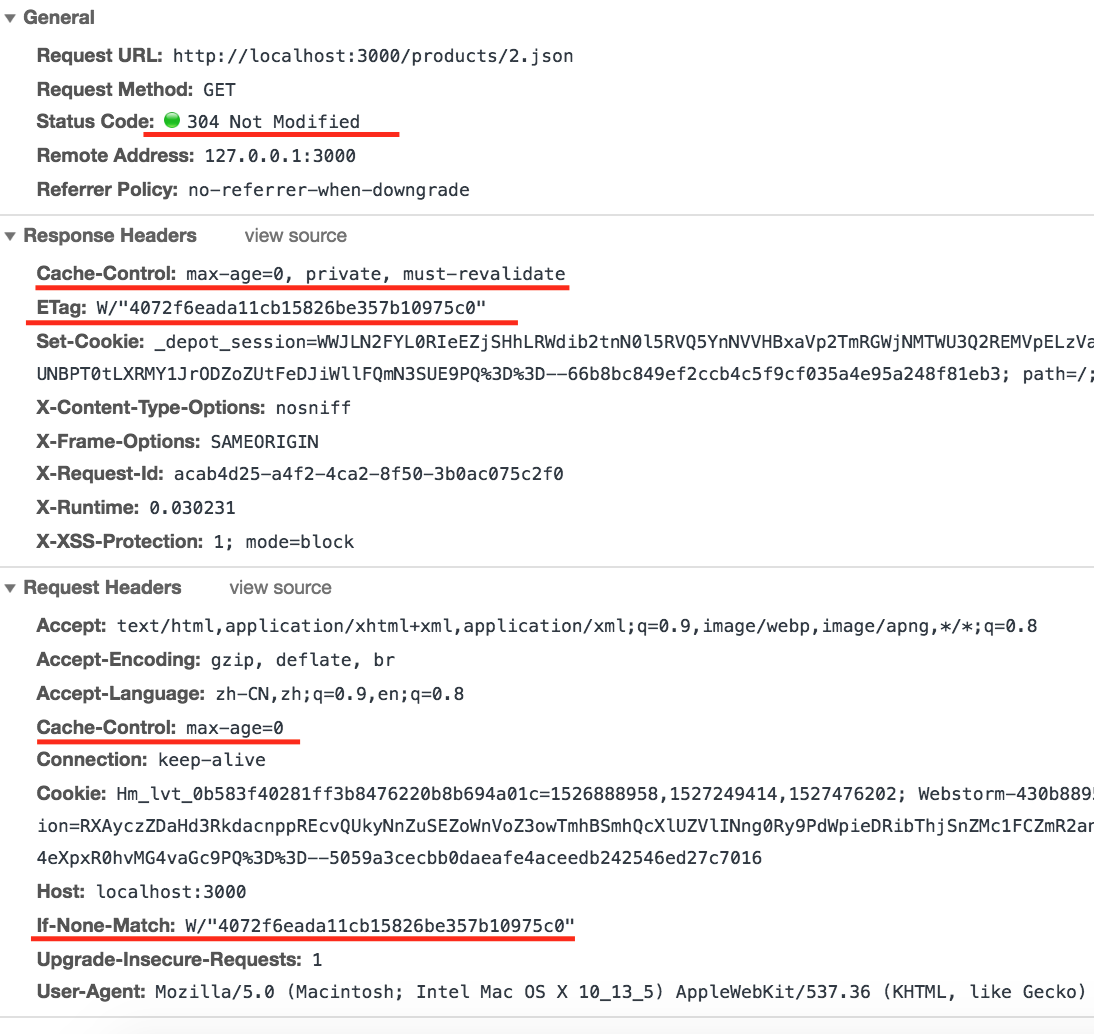Viewport: 1094px width, 1034px height.
Task: Click the User-Agent header value
Action: [620, 992]
